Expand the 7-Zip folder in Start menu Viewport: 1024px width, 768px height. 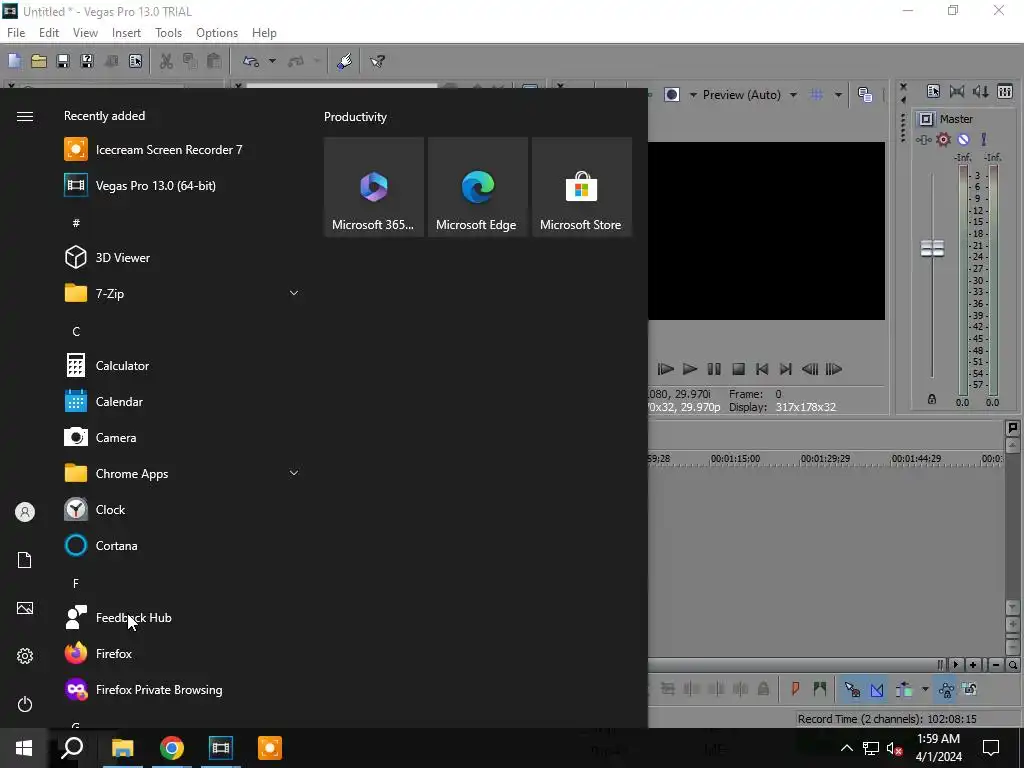(x=182, y=294)
